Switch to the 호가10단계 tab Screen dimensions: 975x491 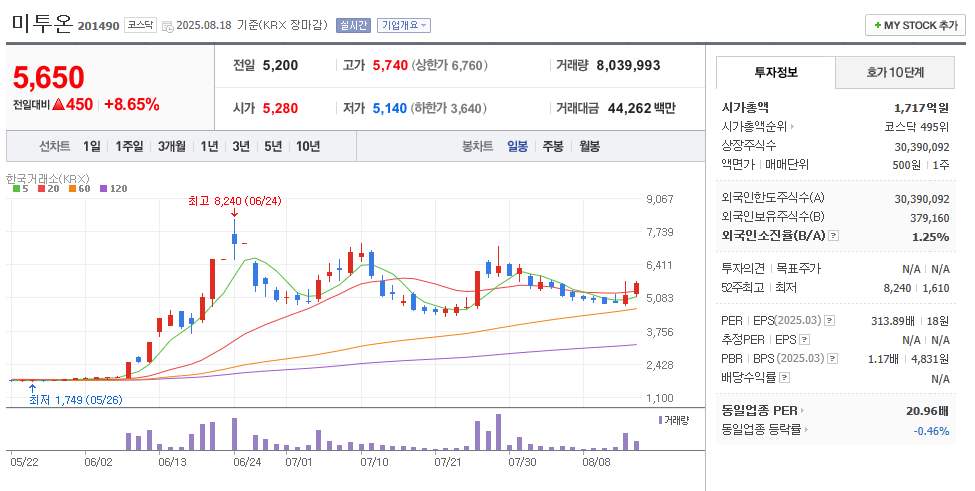[x=895, y=73]
